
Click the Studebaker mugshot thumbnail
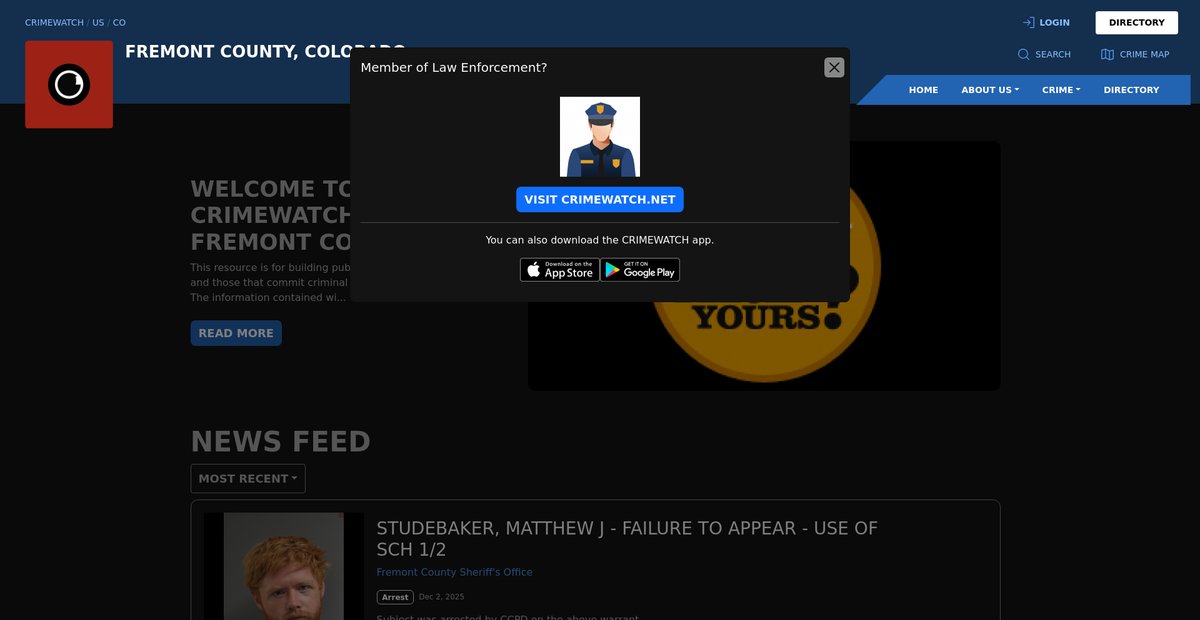click(284, 566)
